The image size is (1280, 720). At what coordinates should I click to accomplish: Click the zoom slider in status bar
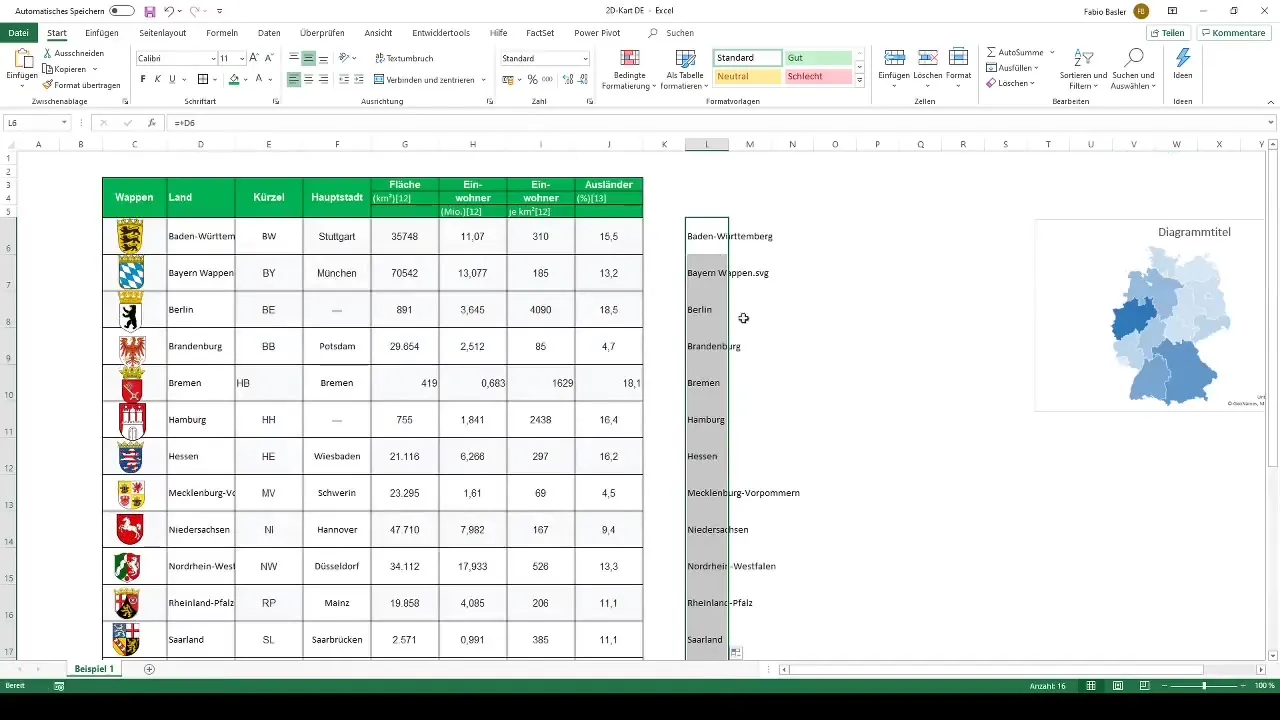point(1204,686)
